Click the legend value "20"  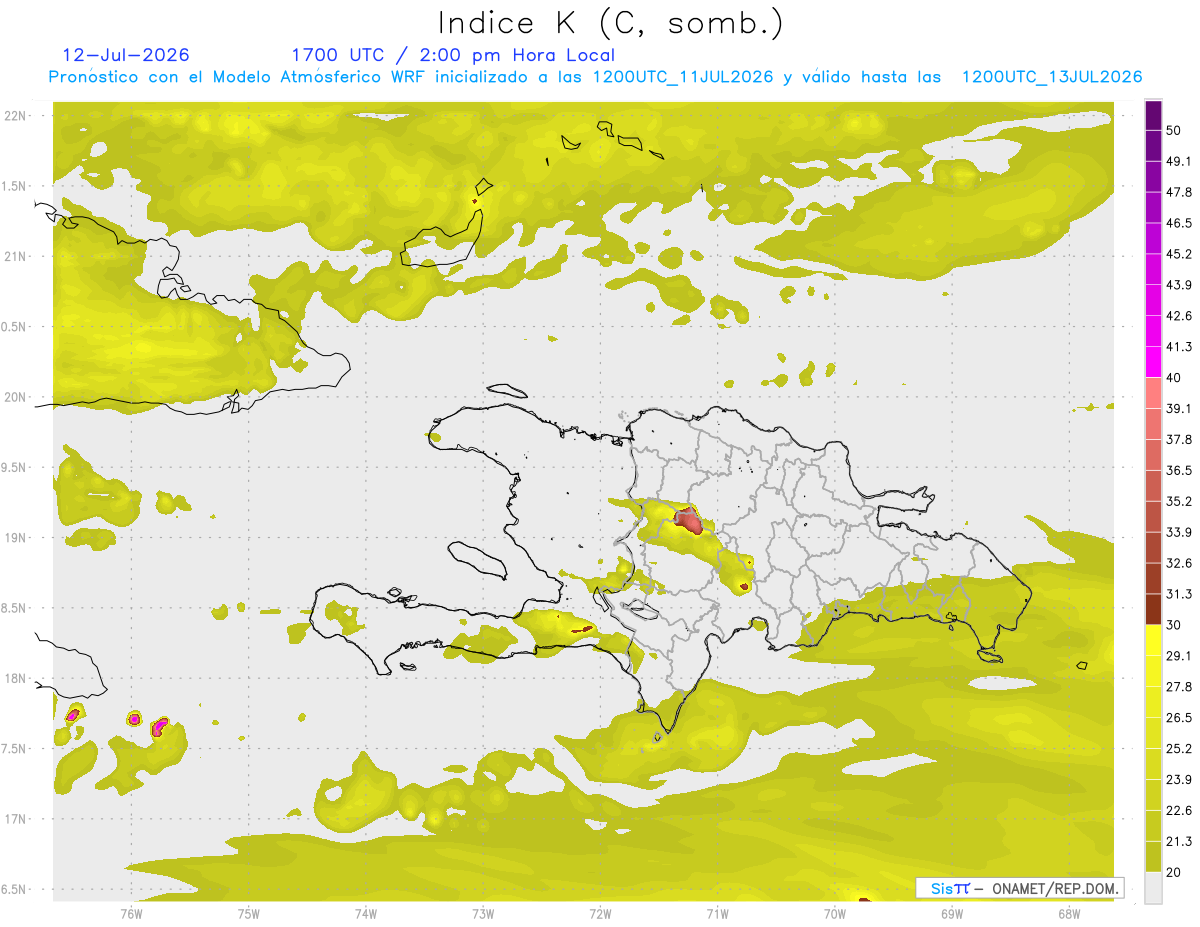1175,872
